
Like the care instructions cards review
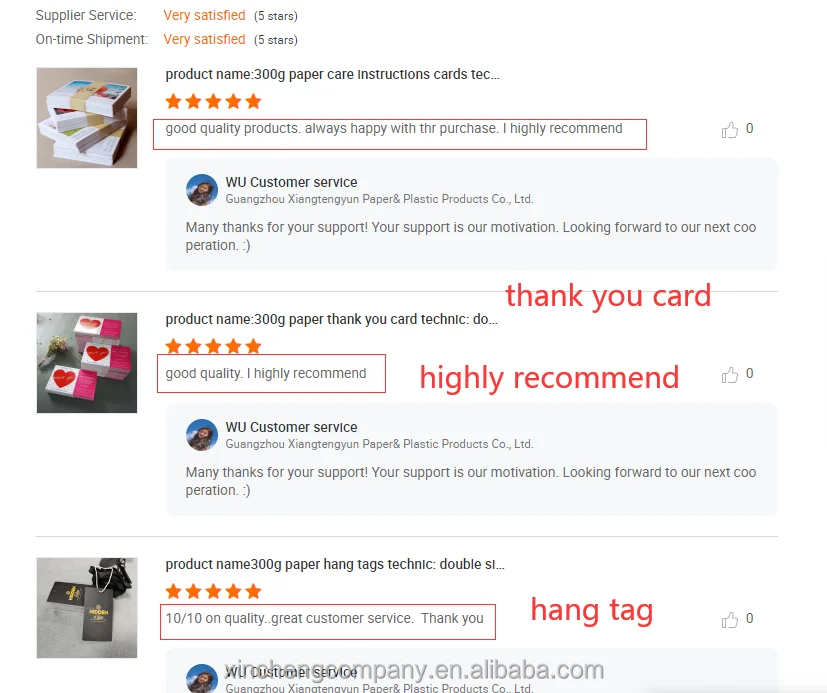tap(730, 130)
